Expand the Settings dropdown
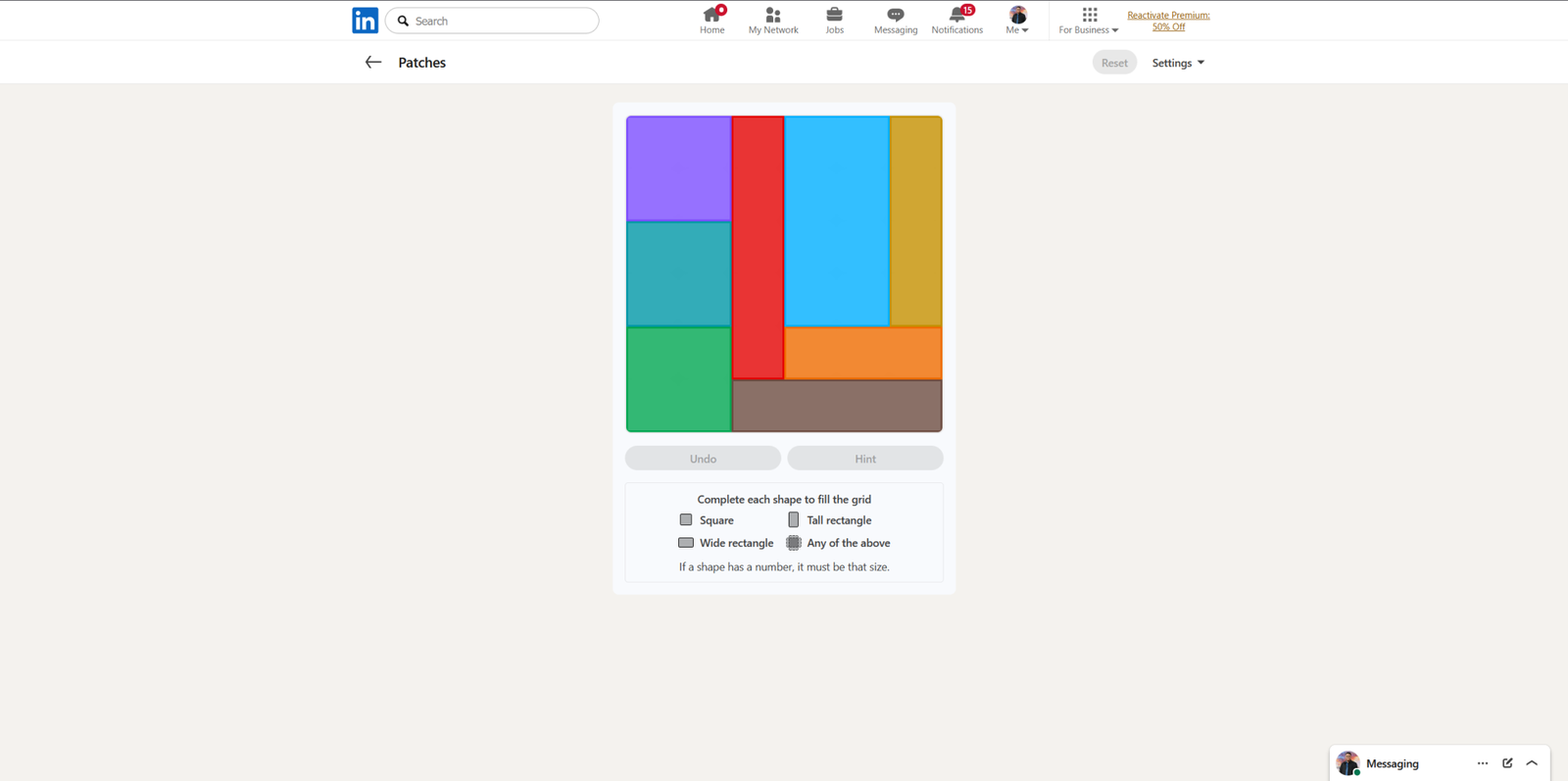This screenshot has width=1568, height=781. 1177,63
